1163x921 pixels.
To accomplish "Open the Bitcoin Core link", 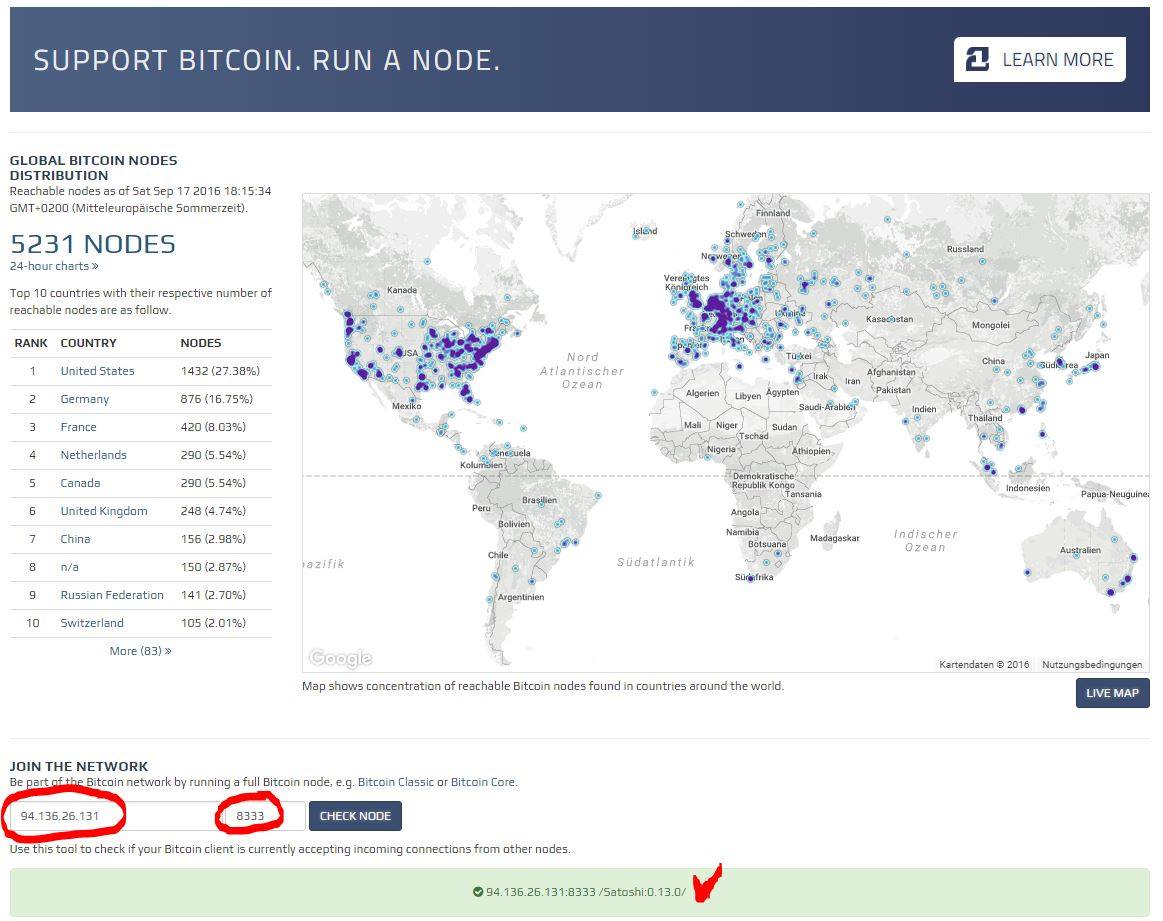I will pos(483,782).
